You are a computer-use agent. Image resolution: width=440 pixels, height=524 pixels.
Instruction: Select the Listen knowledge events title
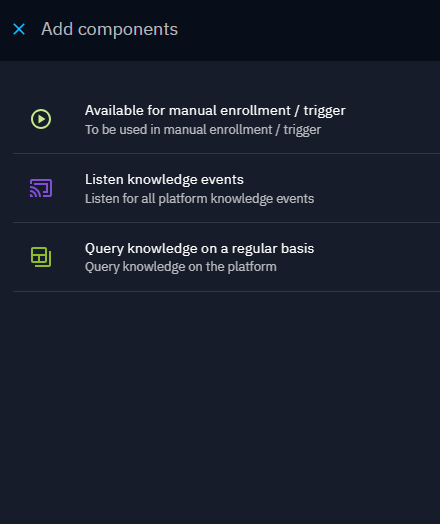164,179
